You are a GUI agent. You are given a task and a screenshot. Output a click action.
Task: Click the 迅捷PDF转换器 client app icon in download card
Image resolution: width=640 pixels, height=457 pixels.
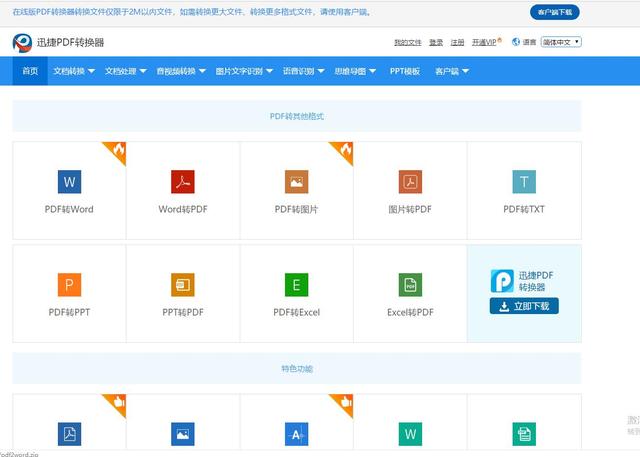click(x=502, y=281)
